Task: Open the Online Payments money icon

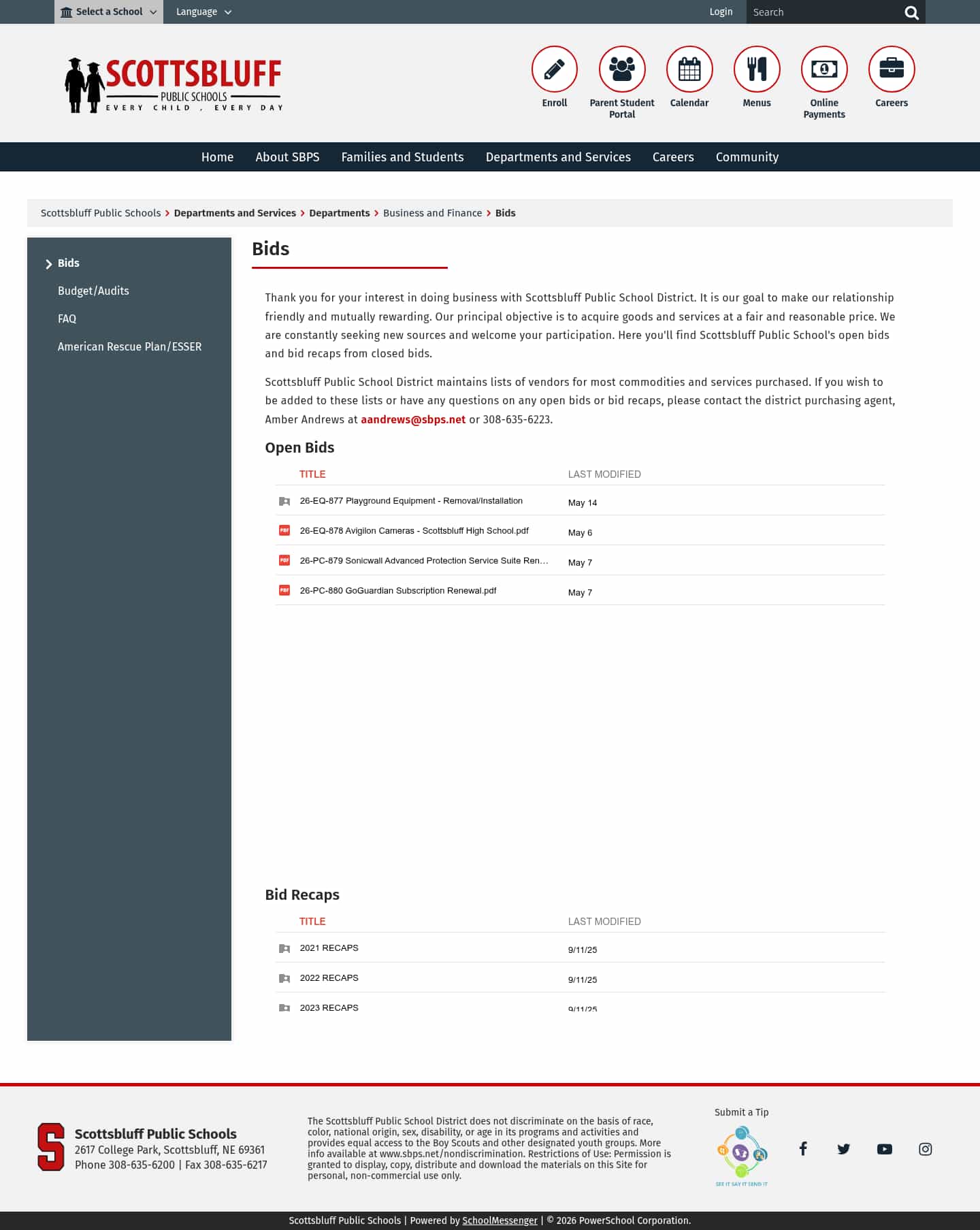Action: [823, 69]
